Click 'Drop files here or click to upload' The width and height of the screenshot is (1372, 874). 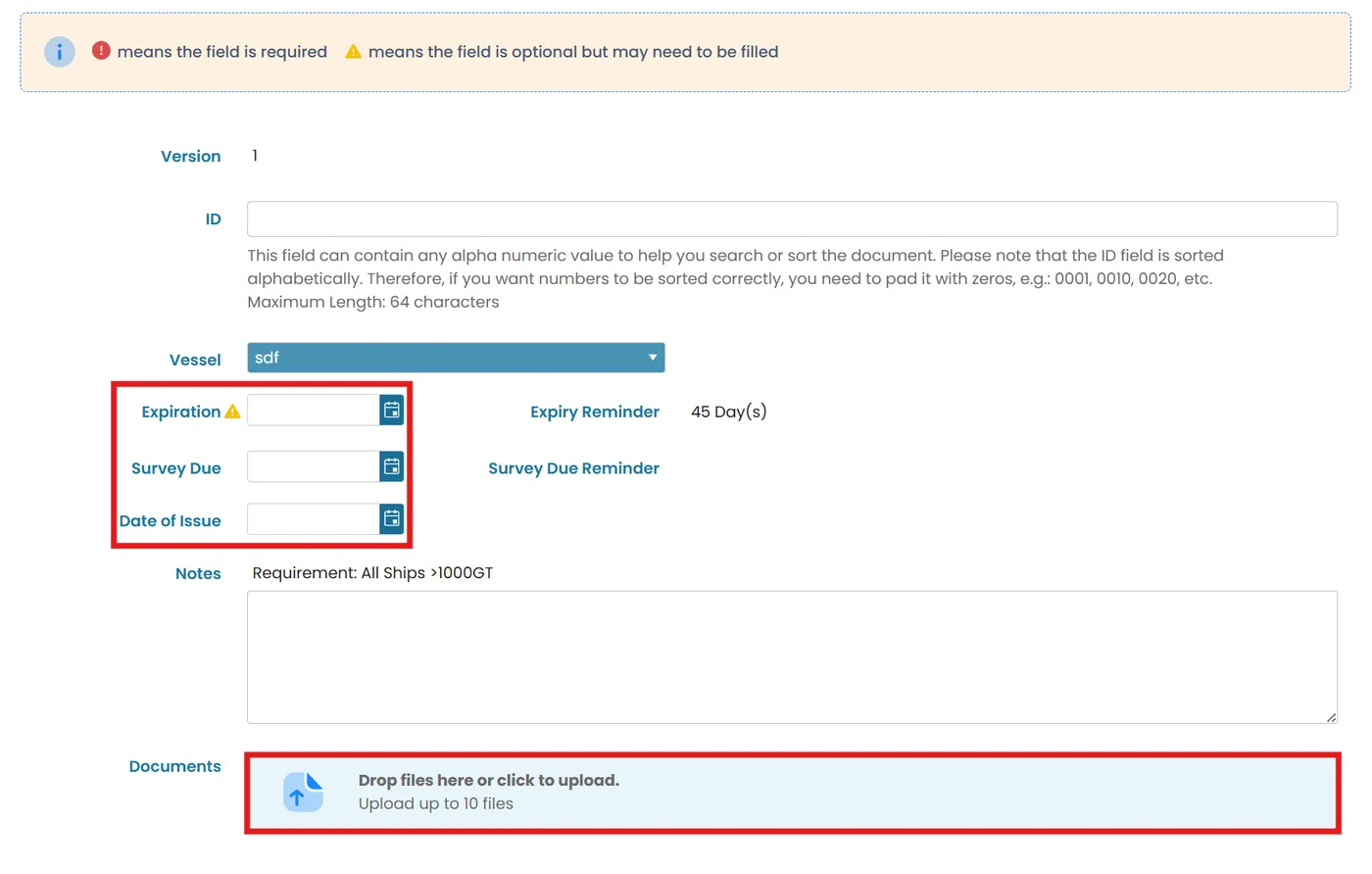pos(488,780)
